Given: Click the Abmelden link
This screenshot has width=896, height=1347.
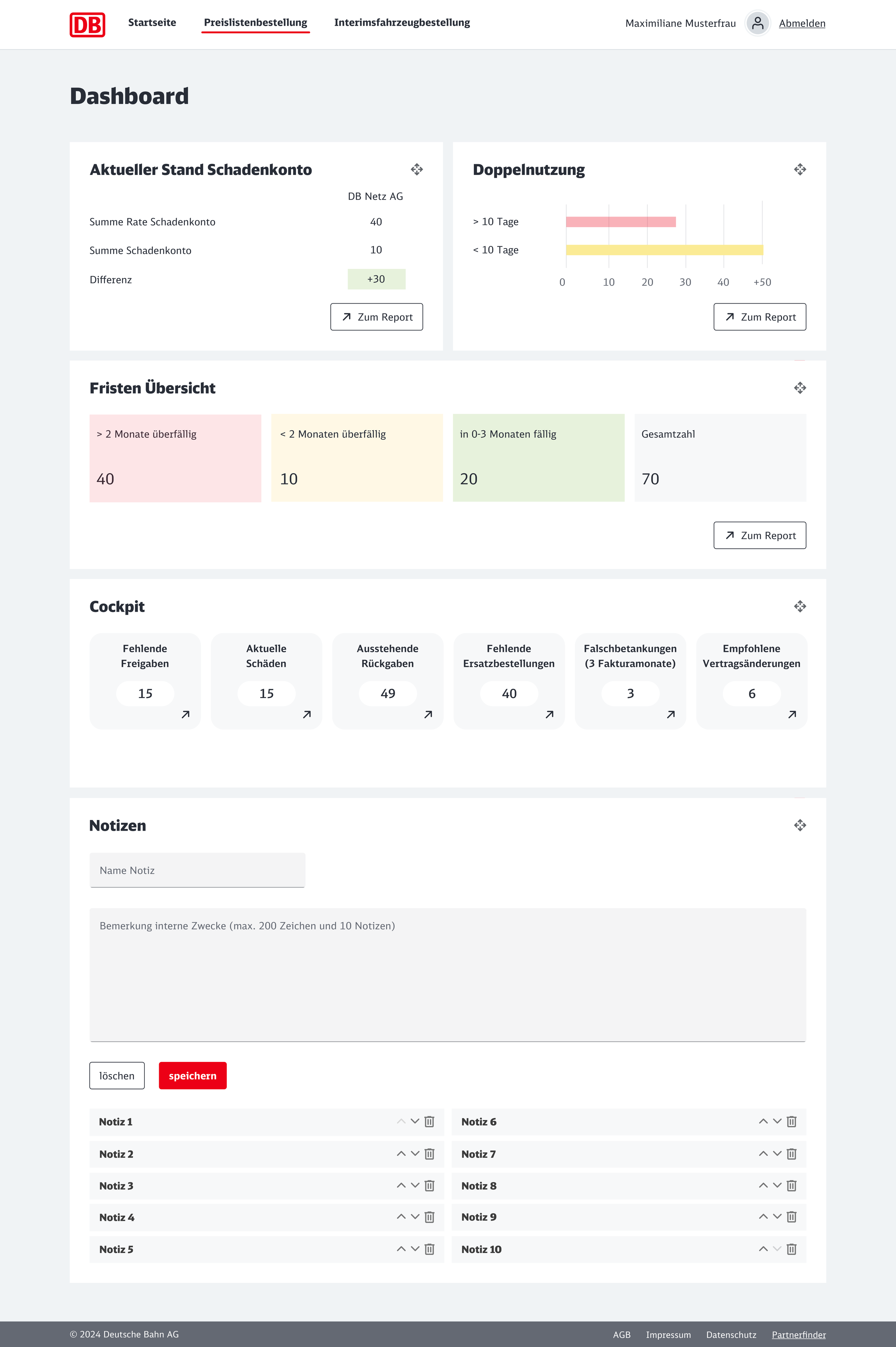Looking at the screenshot, I should click(x=802, y=23).
